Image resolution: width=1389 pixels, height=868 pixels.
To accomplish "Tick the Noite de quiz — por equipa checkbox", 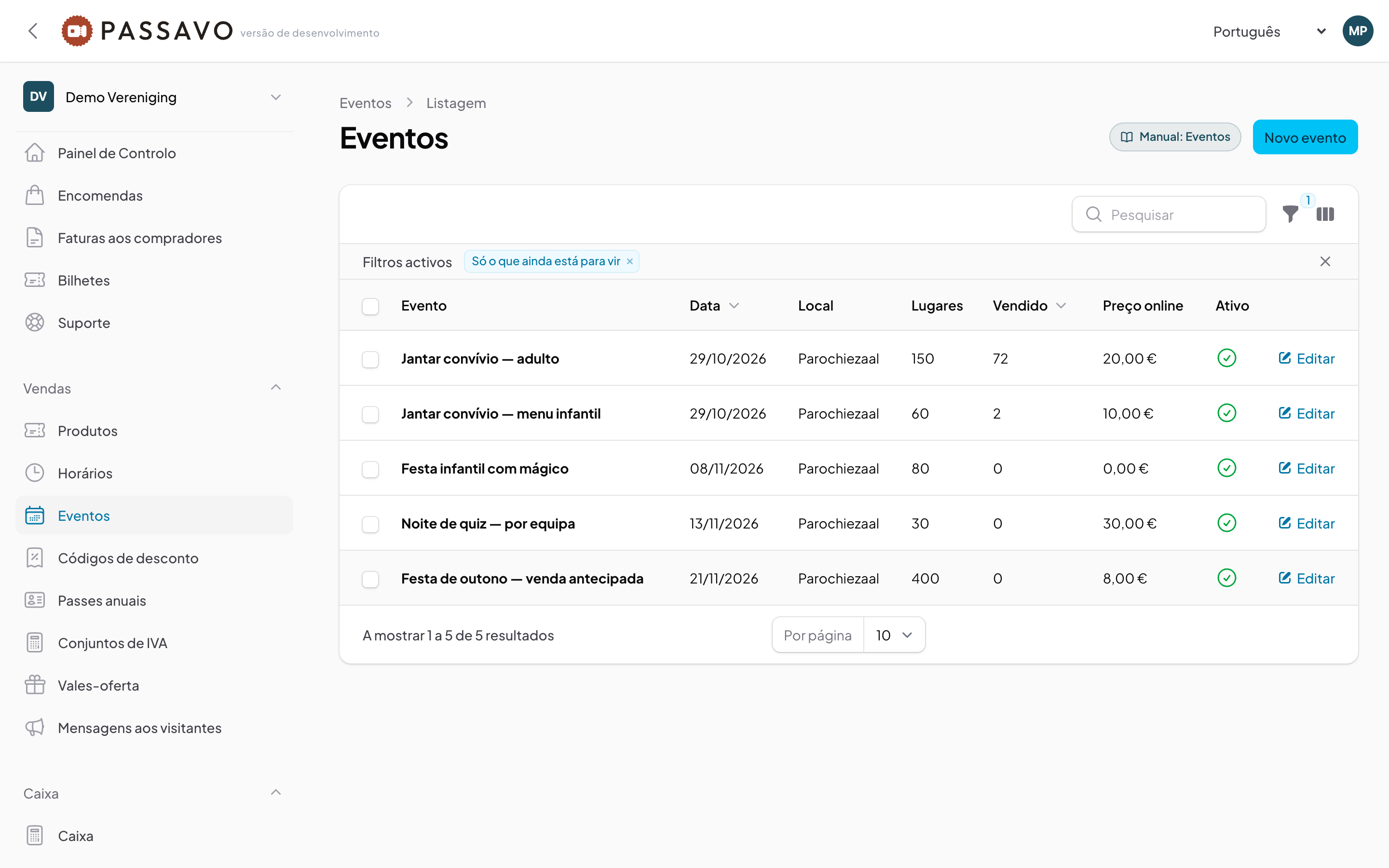I will click(370, 524).
